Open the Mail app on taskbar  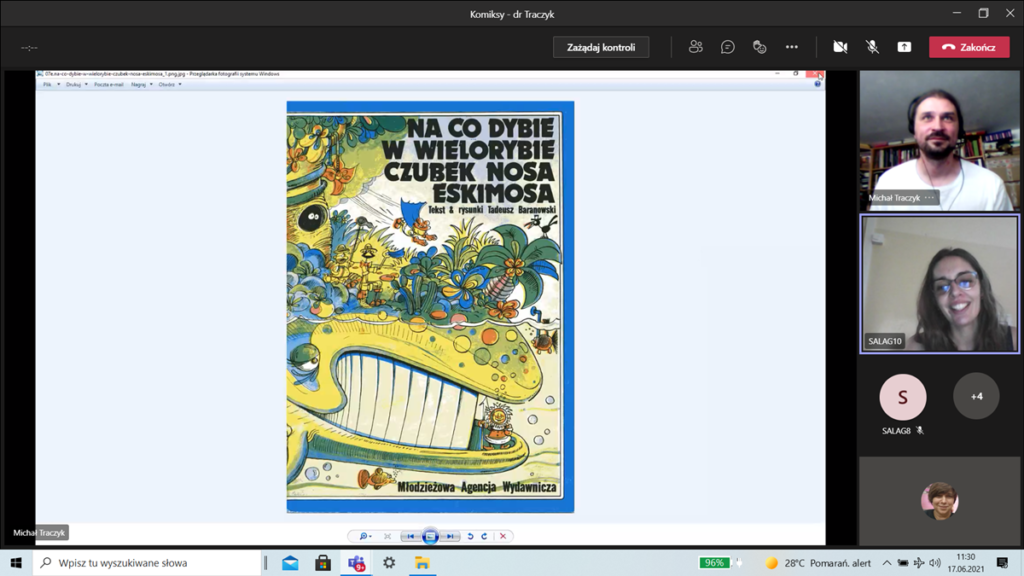[x=291, y=562]
